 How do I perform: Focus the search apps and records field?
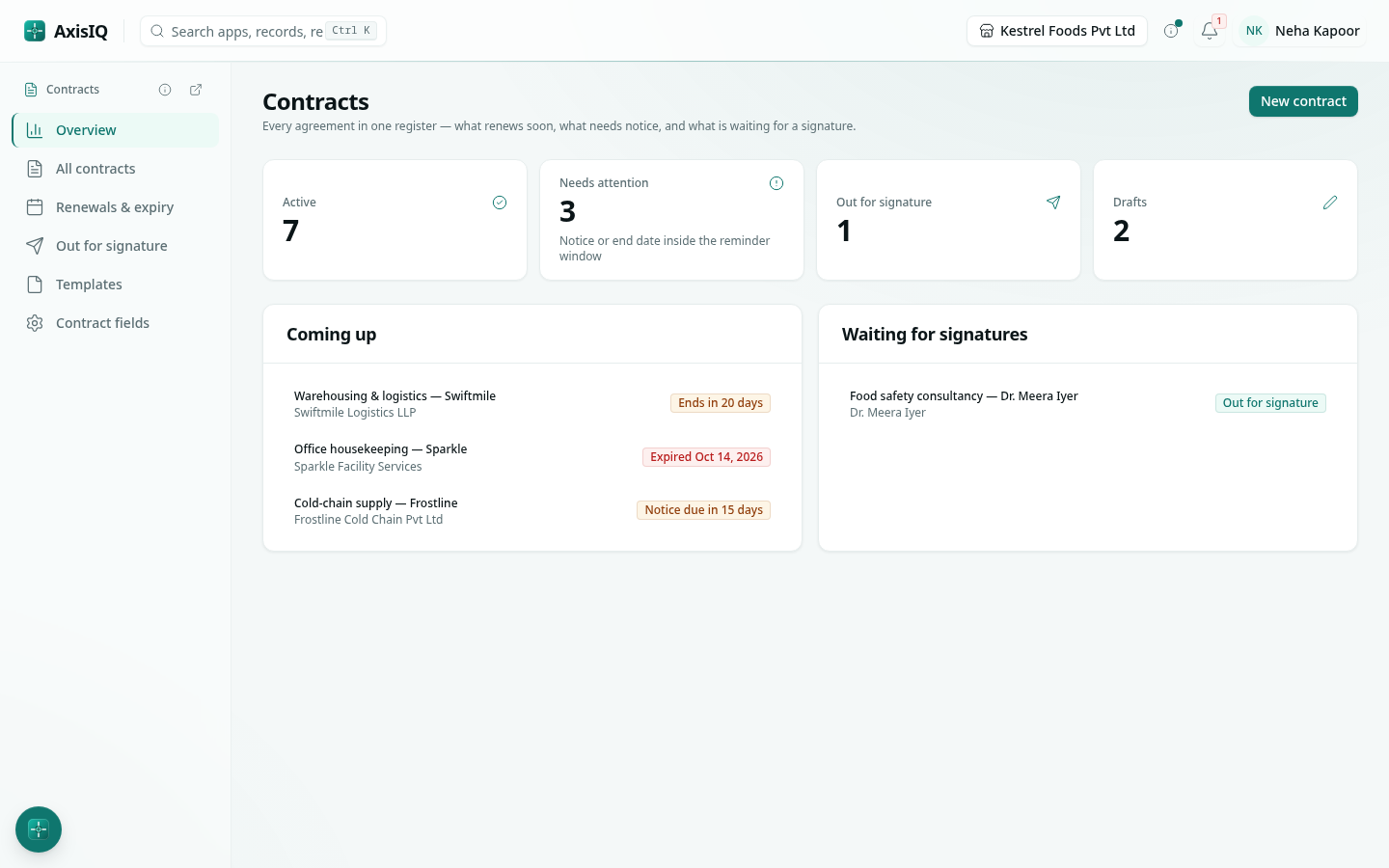pyautogui.click(x=263, y=31)
